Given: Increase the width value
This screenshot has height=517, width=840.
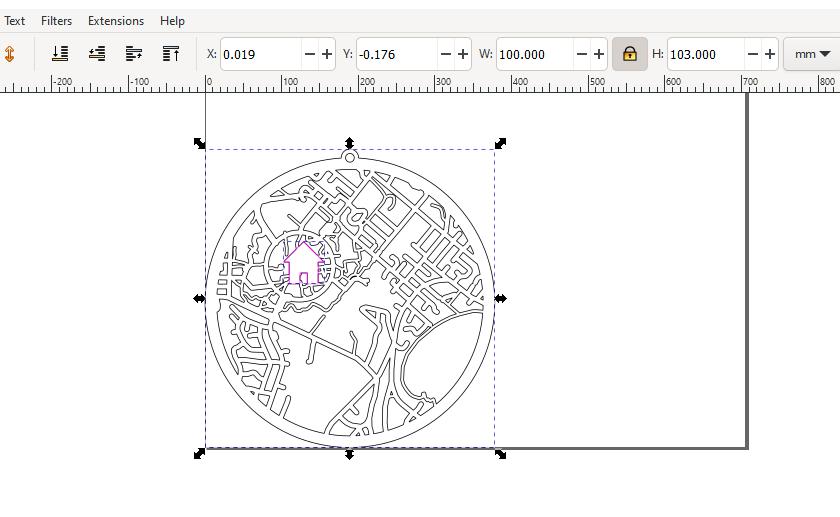Looking at the screenshot, I should click(x=599, y=54).
